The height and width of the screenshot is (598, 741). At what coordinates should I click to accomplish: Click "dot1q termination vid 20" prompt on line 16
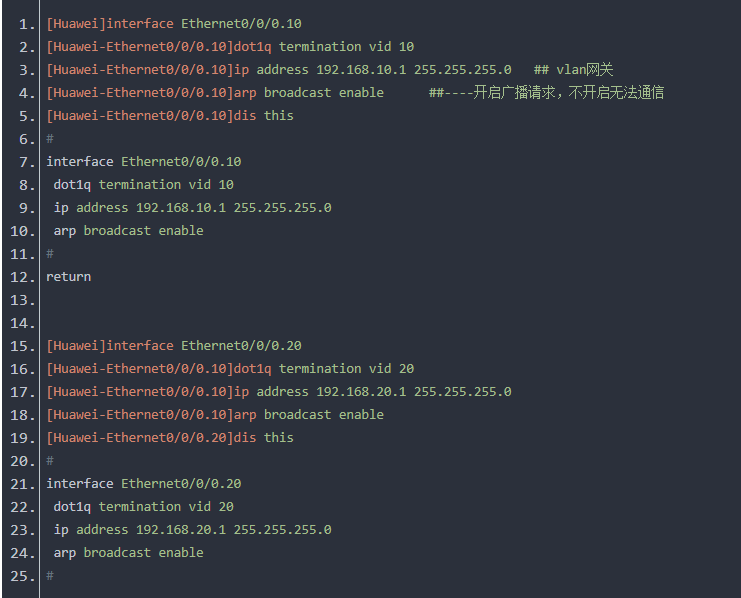click(323, 368)
